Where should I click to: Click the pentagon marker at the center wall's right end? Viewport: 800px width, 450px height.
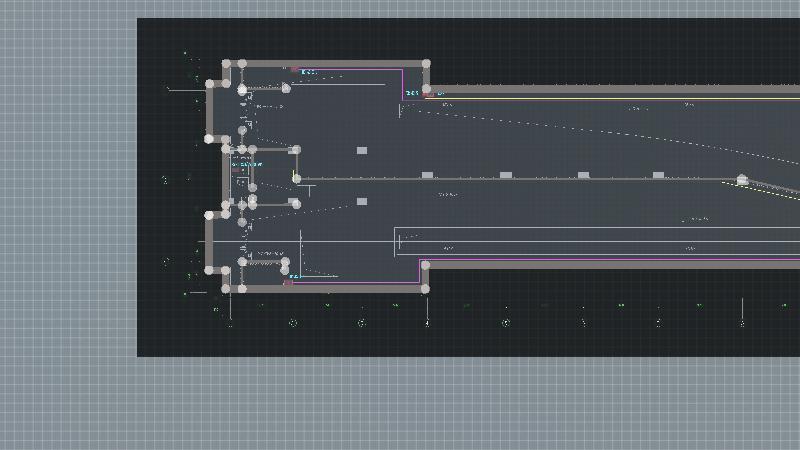[742, 180]
